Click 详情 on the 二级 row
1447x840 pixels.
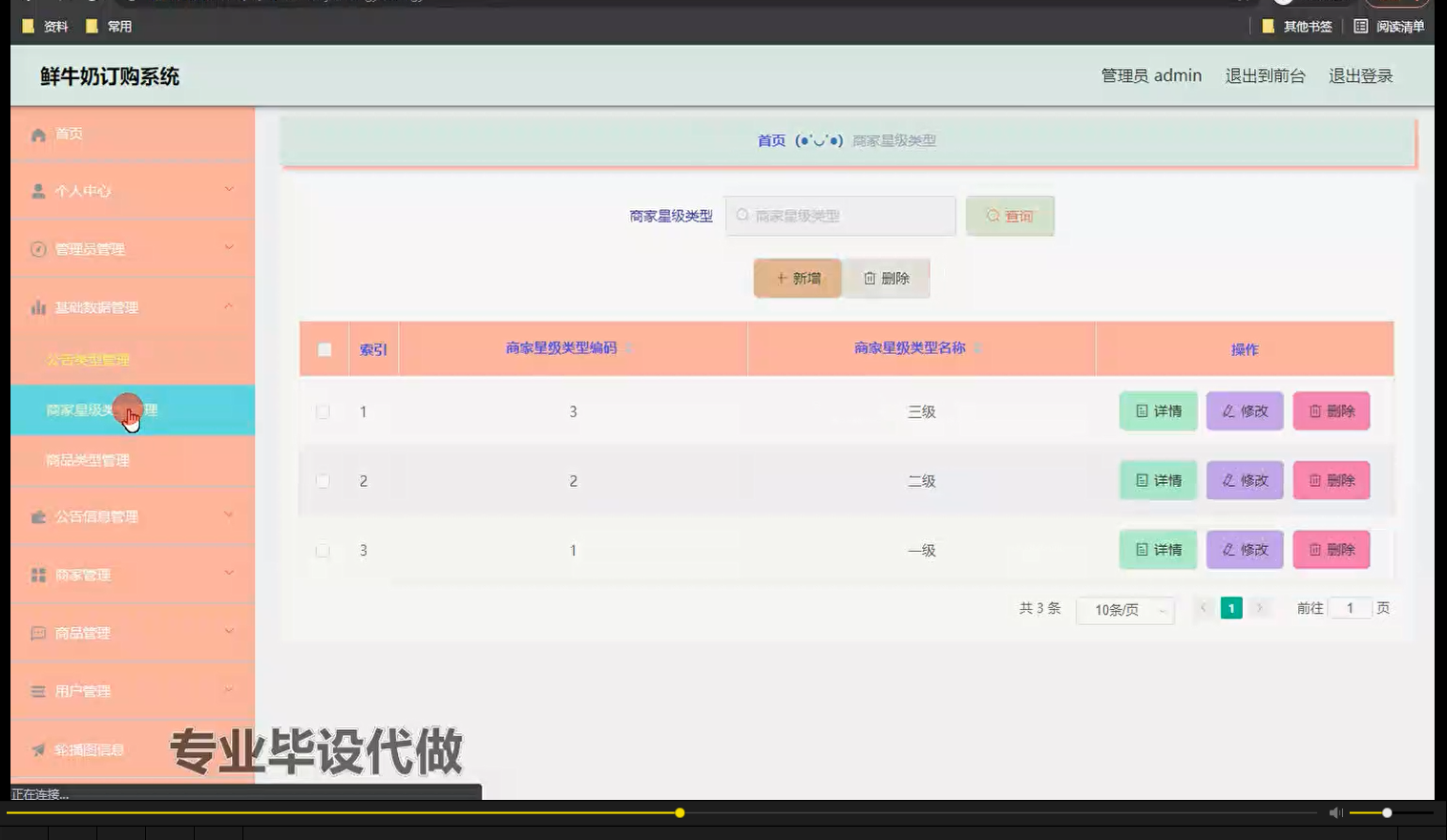[1158, 480]
